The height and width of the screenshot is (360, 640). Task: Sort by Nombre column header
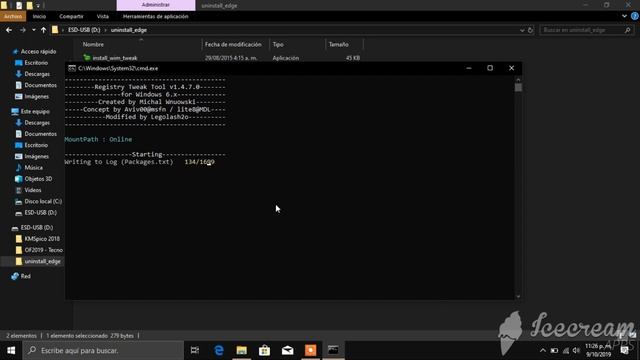pyautogui.click(x=93, y=44)
